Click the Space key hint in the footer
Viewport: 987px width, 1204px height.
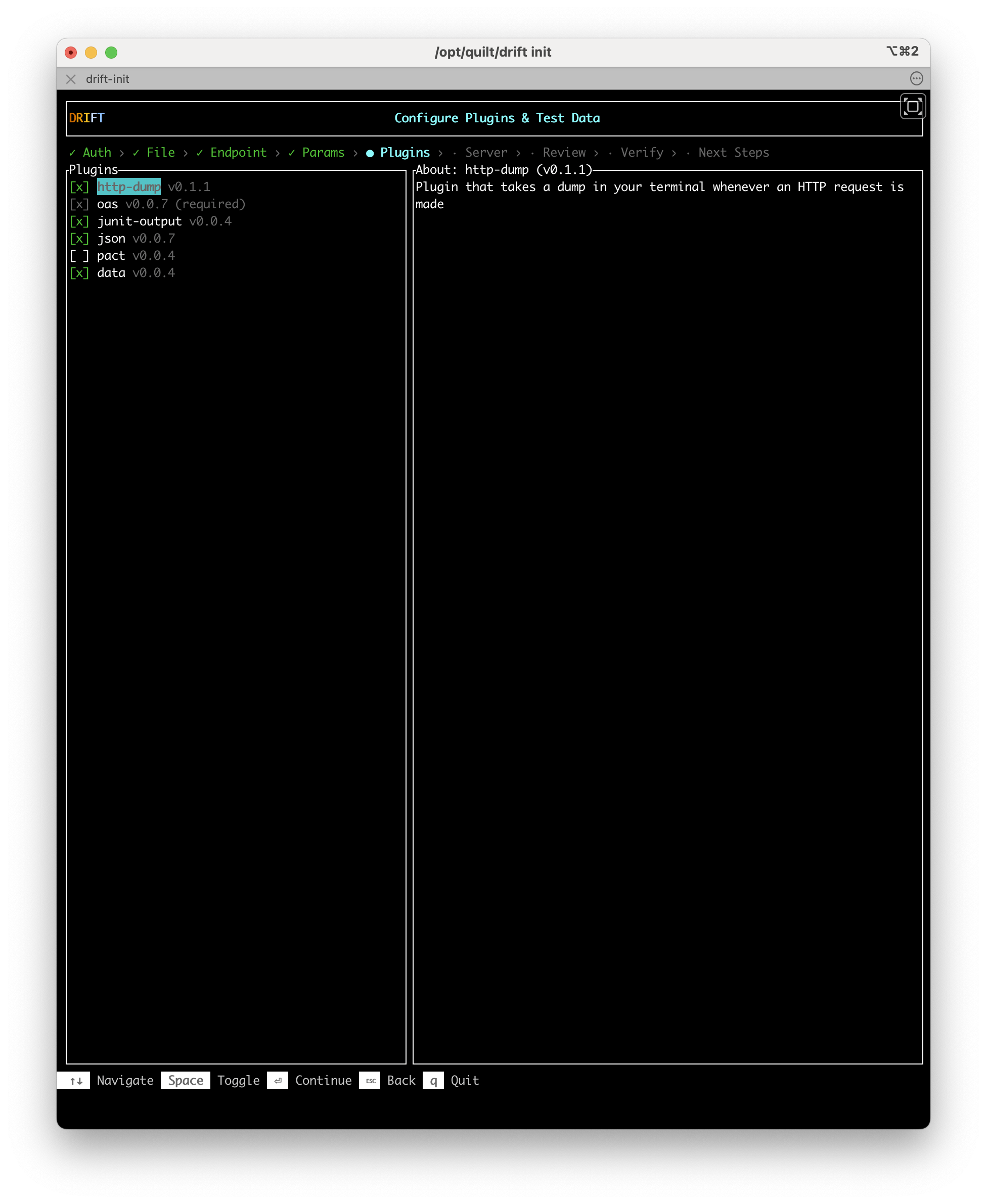(x=185, y=1080)
